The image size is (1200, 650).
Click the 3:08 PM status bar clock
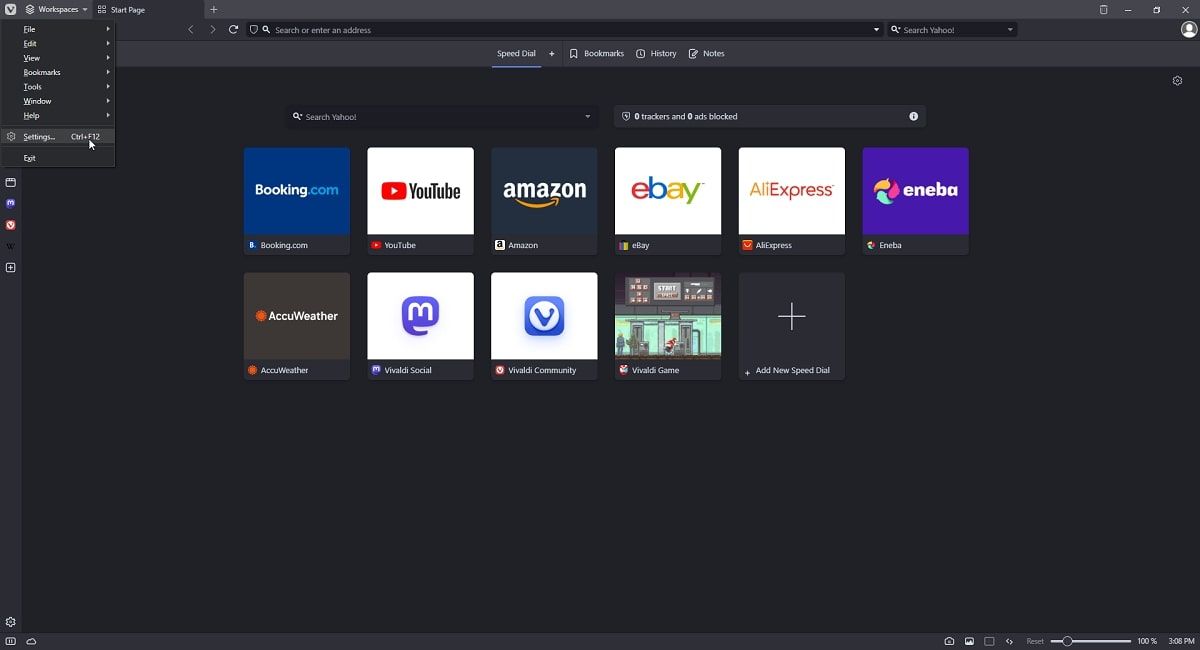click(x=1181, y=641)
